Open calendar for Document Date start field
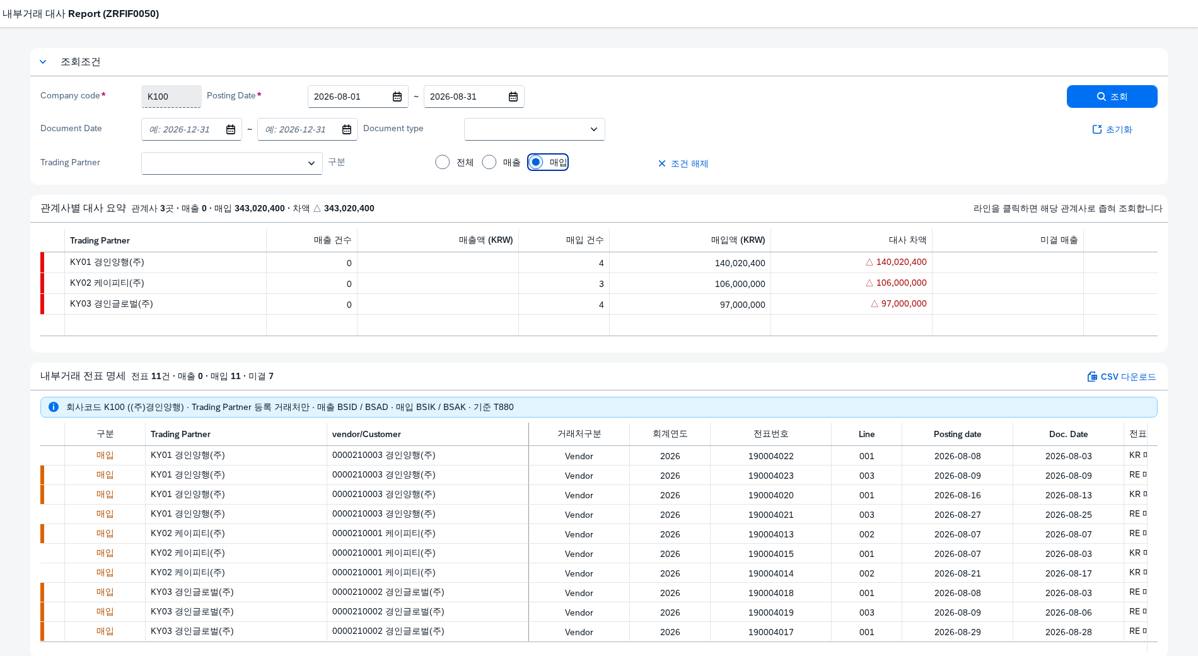This screenshot has height=656, width=1198. point(231,130)
